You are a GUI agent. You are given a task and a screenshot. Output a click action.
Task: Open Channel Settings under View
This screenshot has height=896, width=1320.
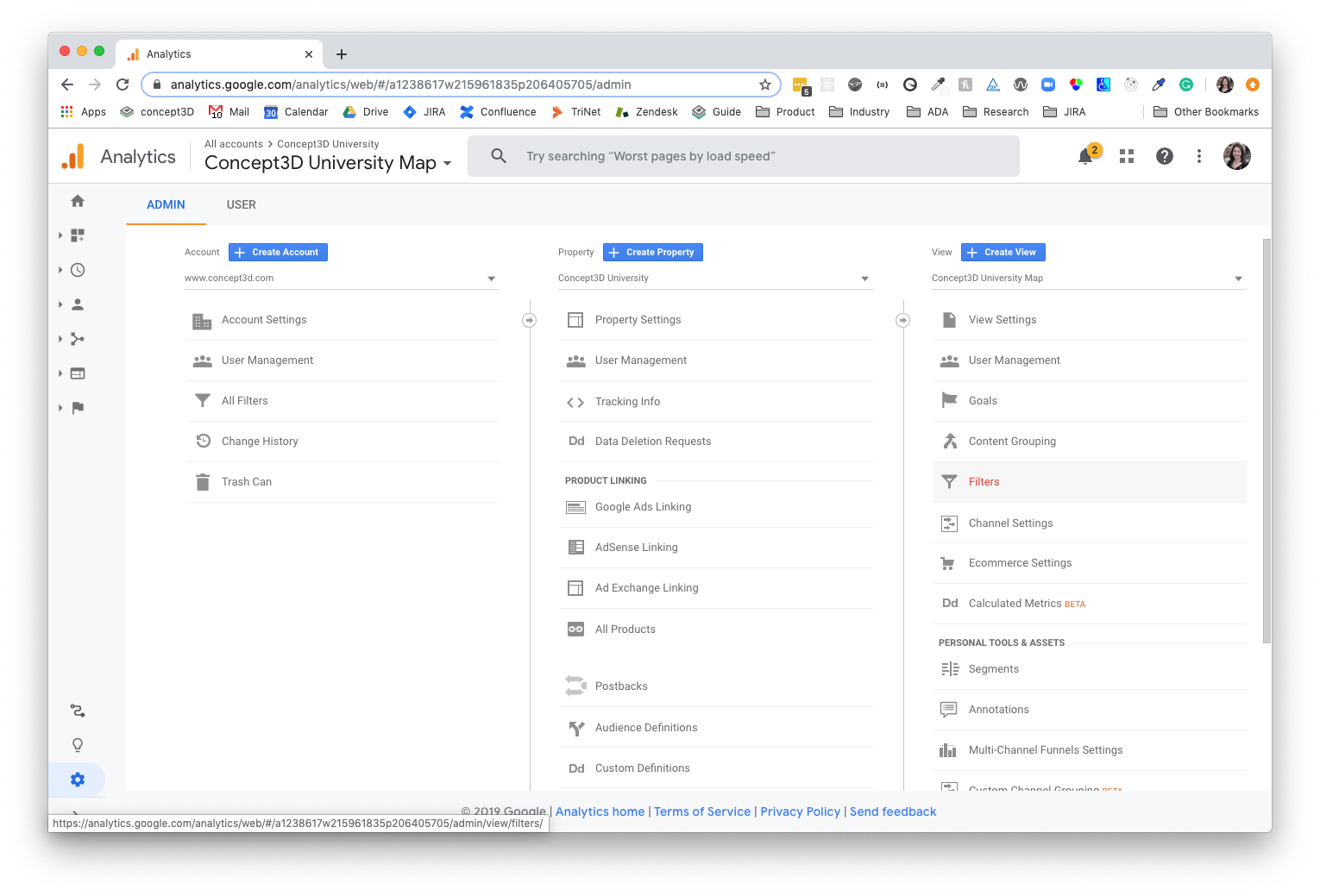pos(1090,523)
